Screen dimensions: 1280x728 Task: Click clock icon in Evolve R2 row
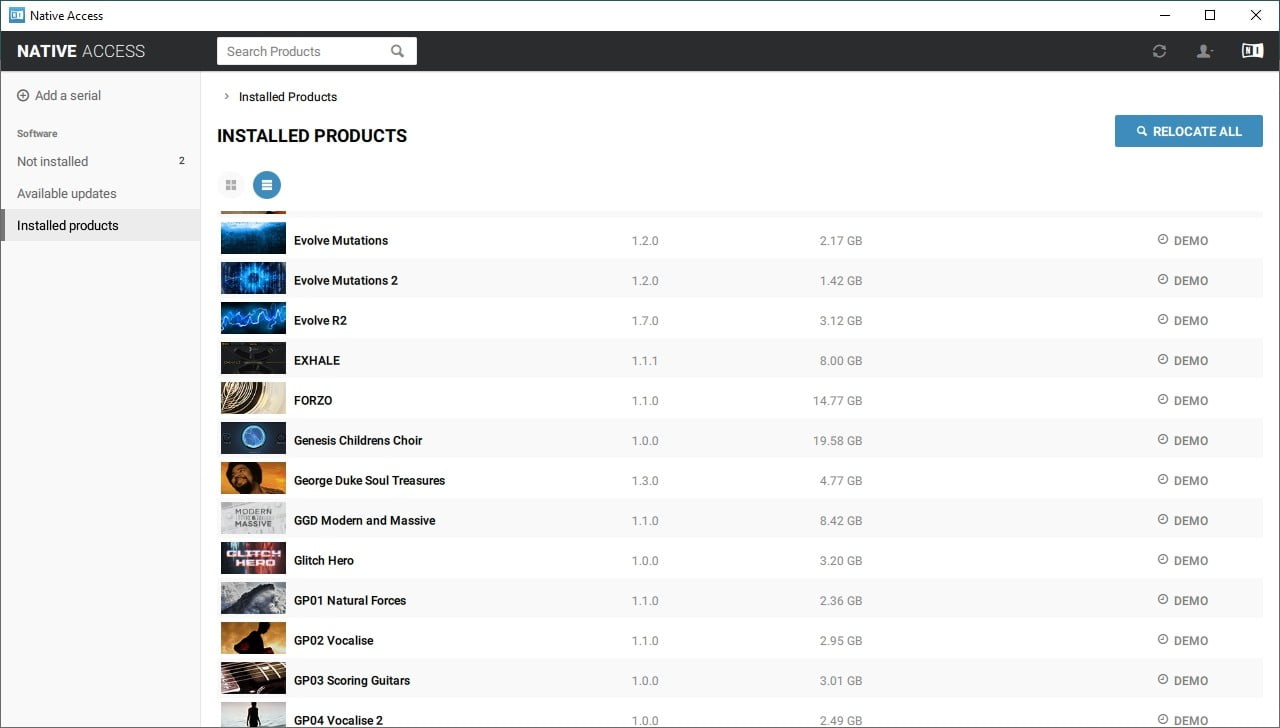pos(1163,320)
